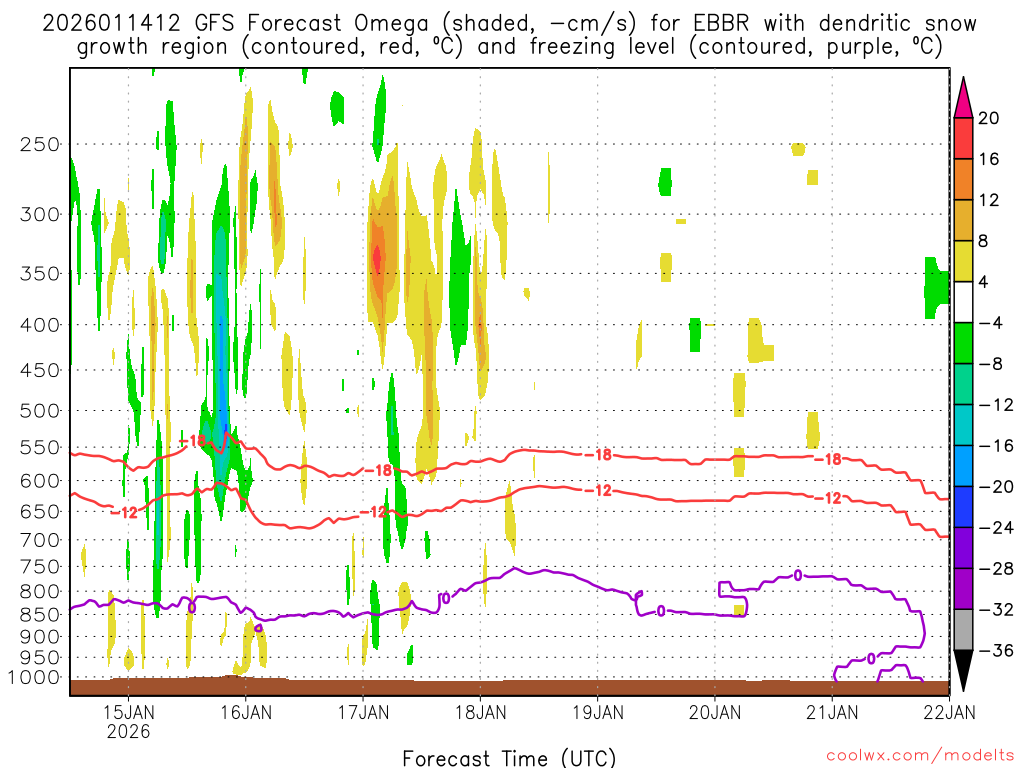This screenshot has width=1024, height=768.
Task: Click the Forecast Time (UTC) axis title
Action: coord(509,757)
